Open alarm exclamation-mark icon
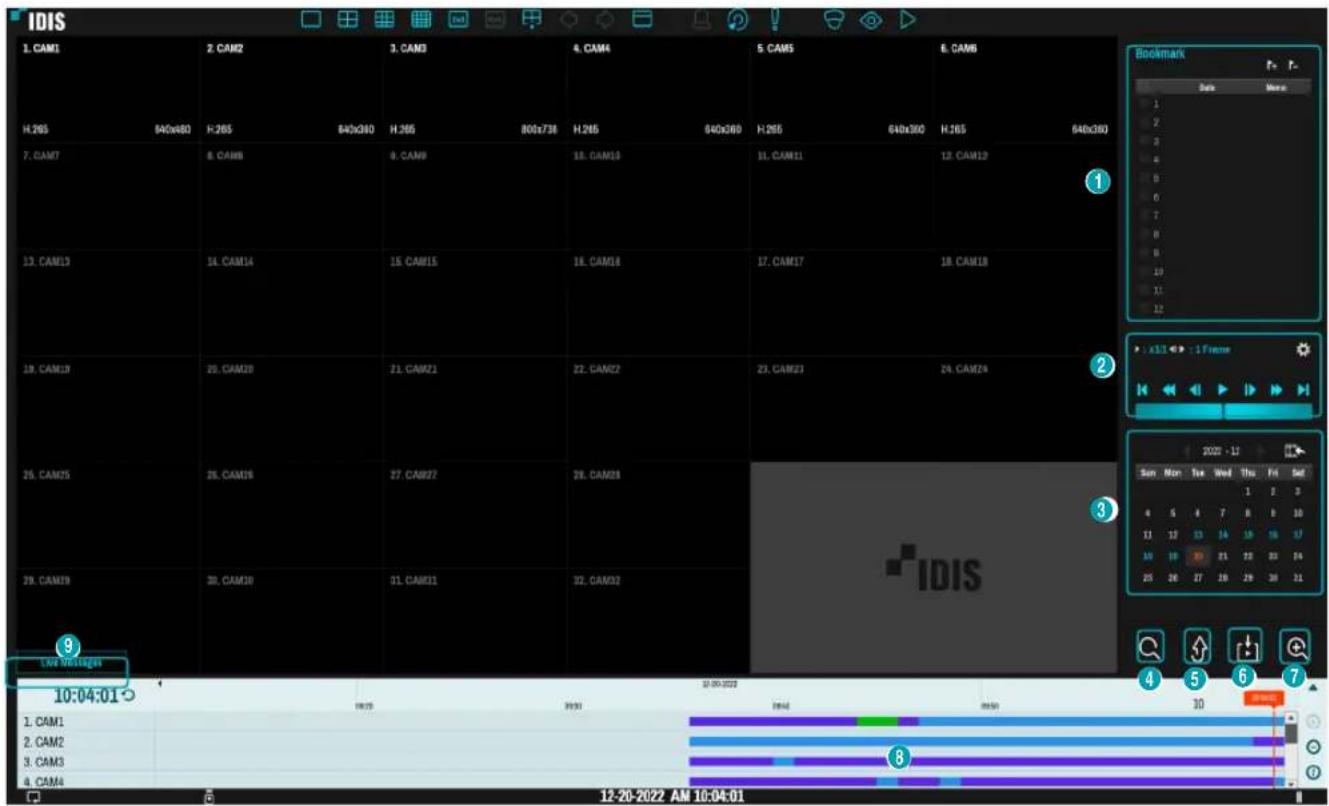This screenshot has height=806, width=1329. coord(773,18)
